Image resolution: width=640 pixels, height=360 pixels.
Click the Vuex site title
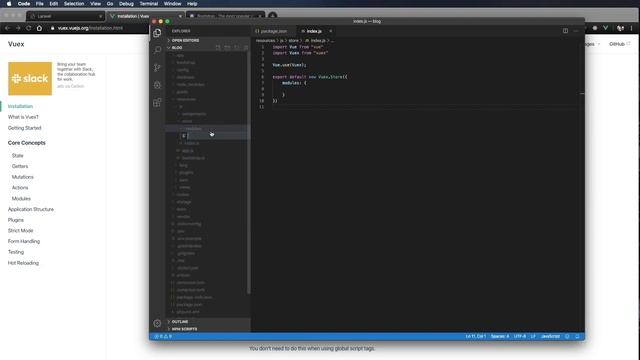[16, 44]
